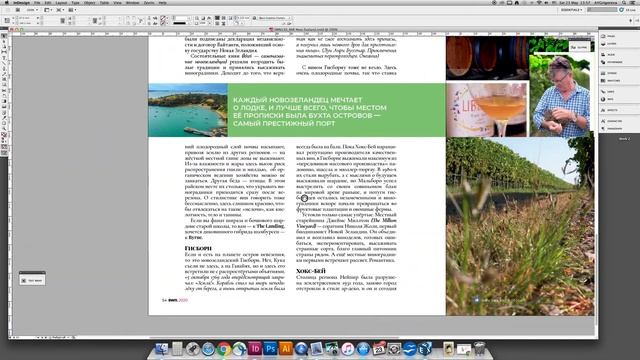The height and width of the screenshot is (360, 640).
Task: Open the File menu
Action: (x=37, y=2)
